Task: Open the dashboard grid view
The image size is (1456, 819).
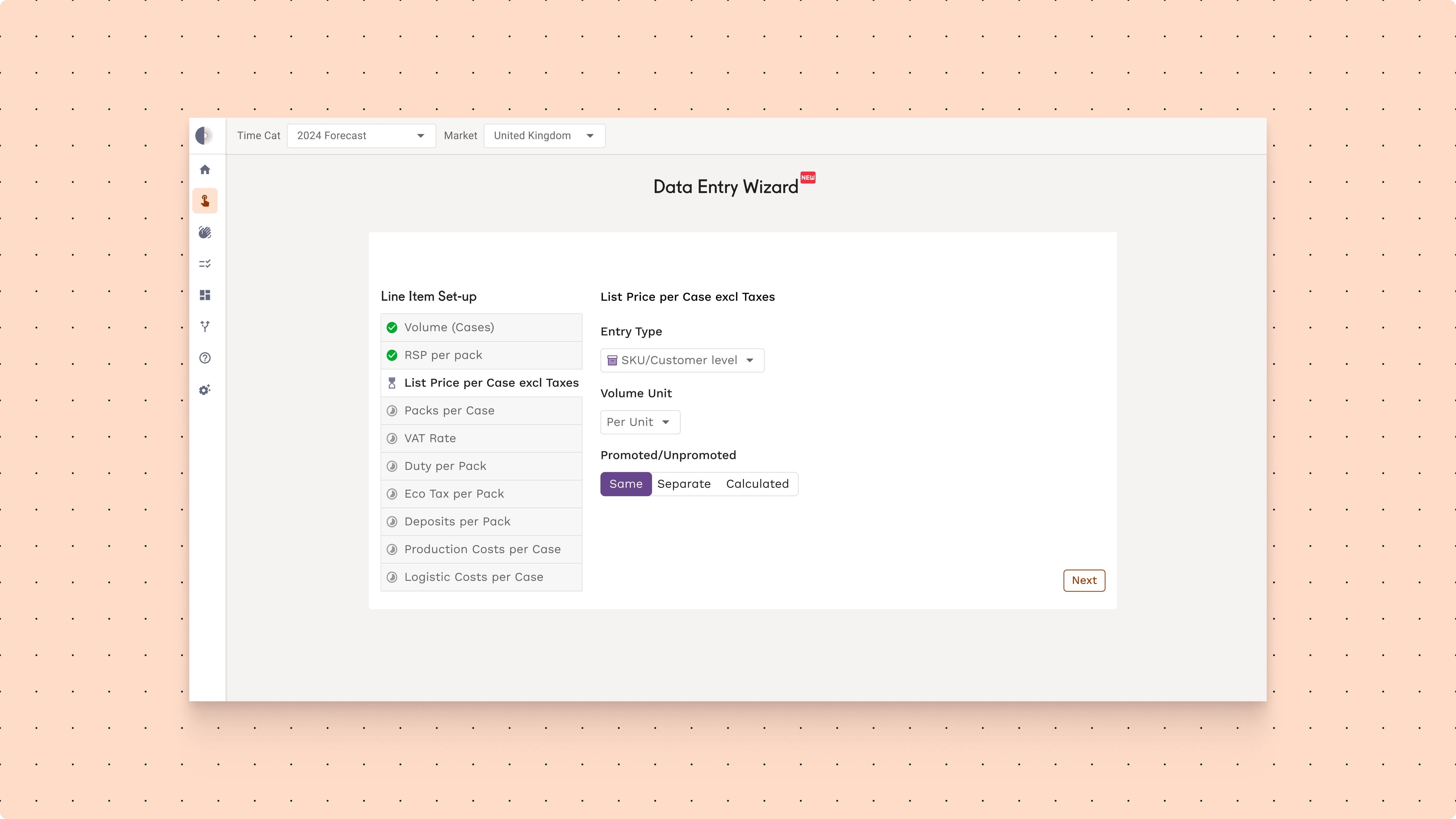Action: tap(205, 294)
